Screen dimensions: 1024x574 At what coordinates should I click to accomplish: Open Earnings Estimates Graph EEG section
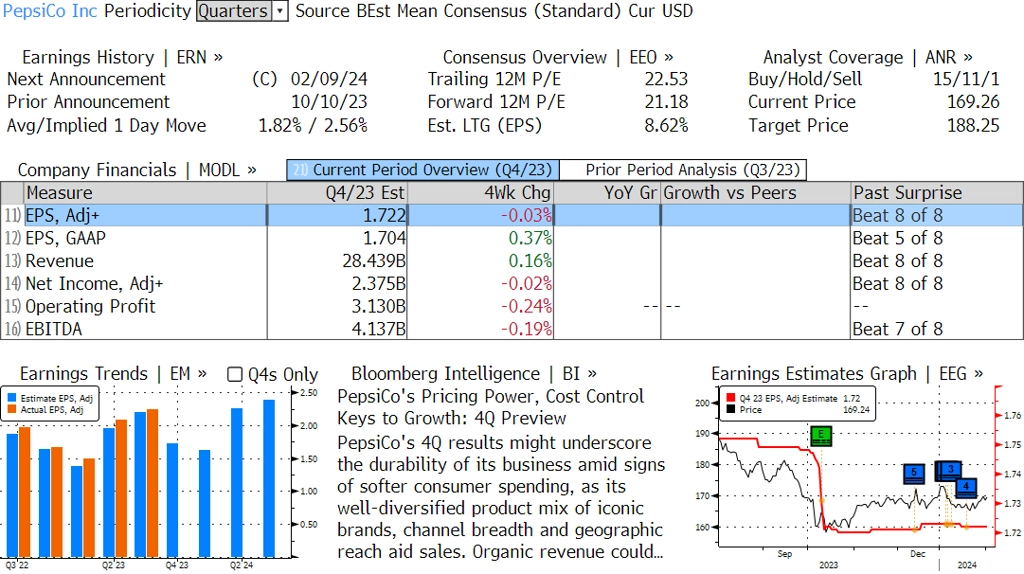click(847, 374)
